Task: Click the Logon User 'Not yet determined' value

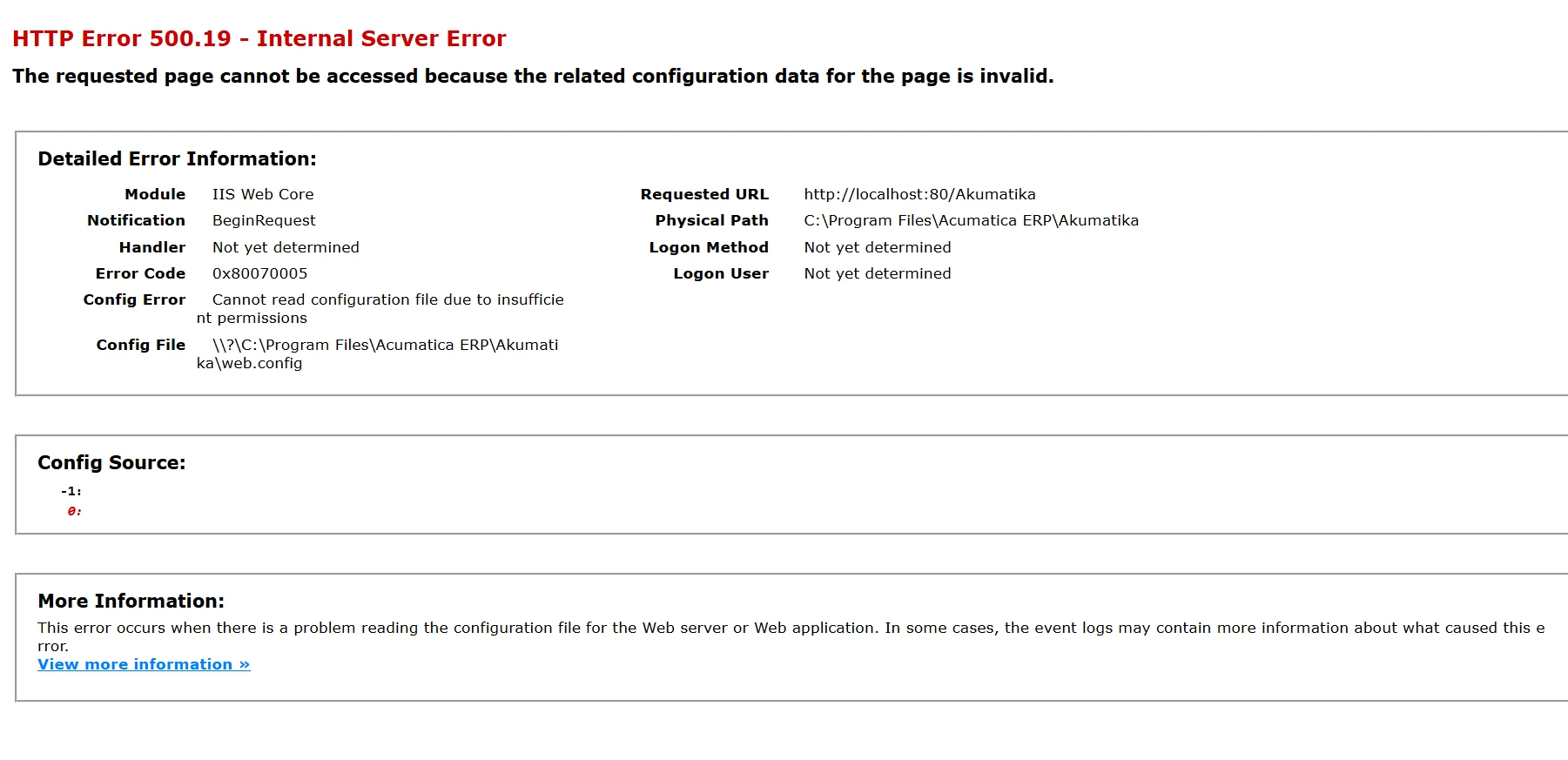Action: (x=878, y=273)
